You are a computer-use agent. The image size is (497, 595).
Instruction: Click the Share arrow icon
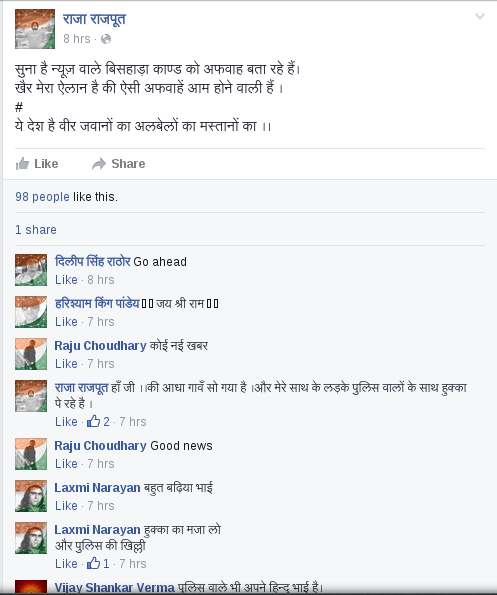coord(99,164)
